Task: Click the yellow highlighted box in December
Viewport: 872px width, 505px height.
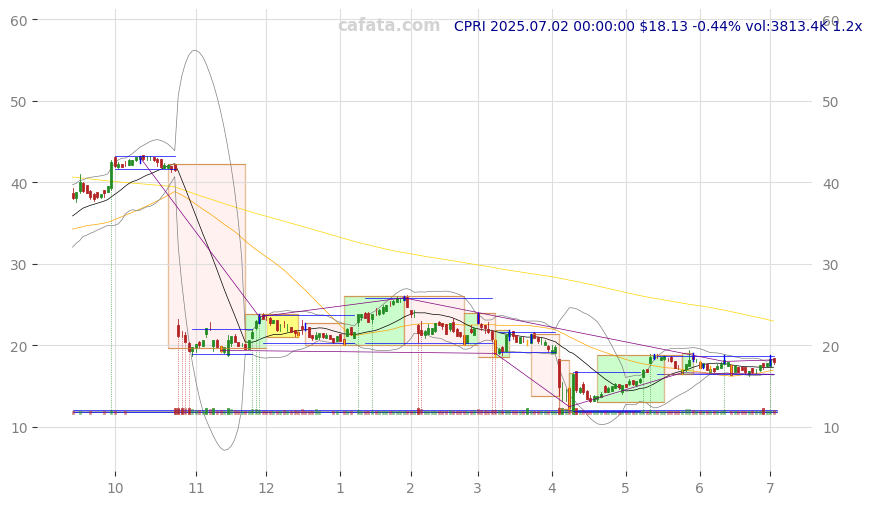Action: 283,325
